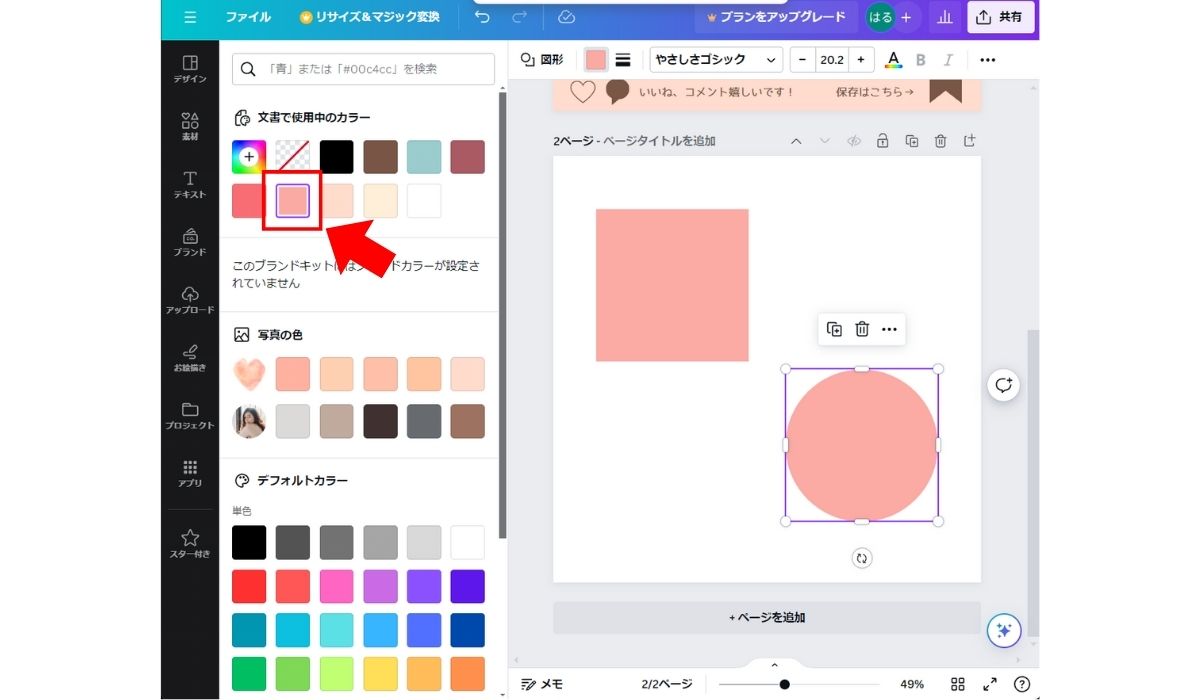This screenshot has height=700, width=1200.
Task: Expand the pages panel chevron at bottom
Action: point(774,665)
